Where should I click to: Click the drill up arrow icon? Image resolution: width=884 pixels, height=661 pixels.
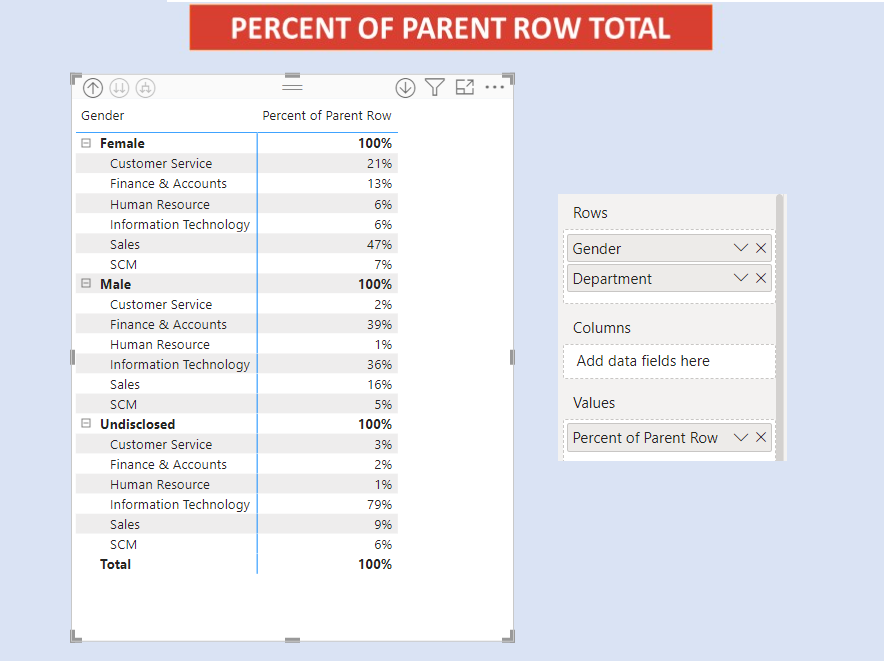click(x=93, y=88)
